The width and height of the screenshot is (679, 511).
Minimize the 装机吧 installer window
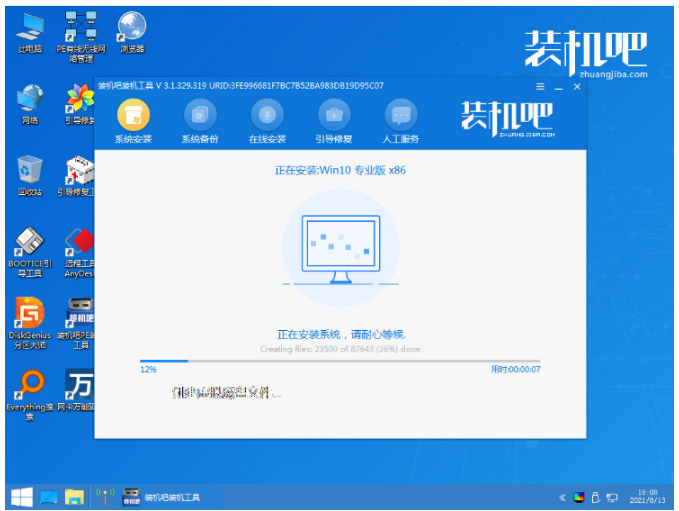pos(559,87)
